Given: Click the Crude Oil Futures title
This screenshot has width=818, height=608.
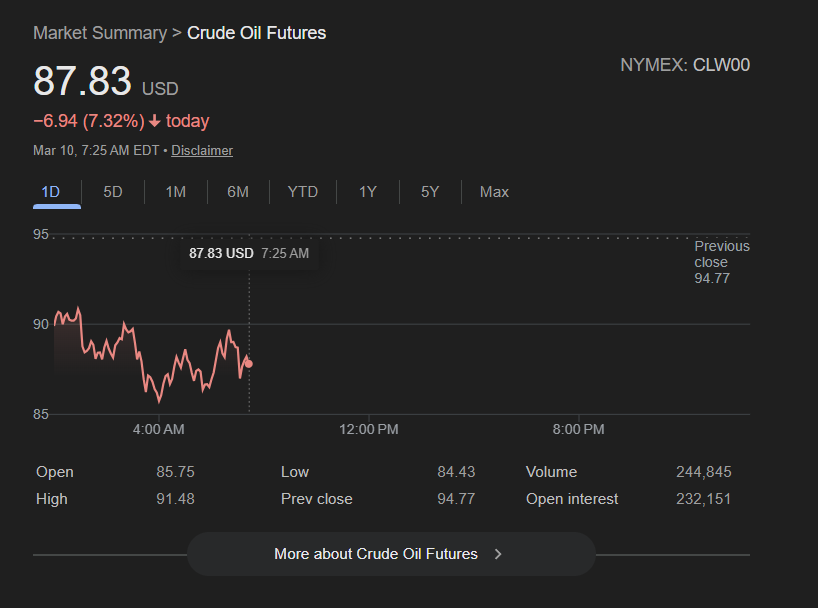Looking at the screenshot, I should coord(257,33).
